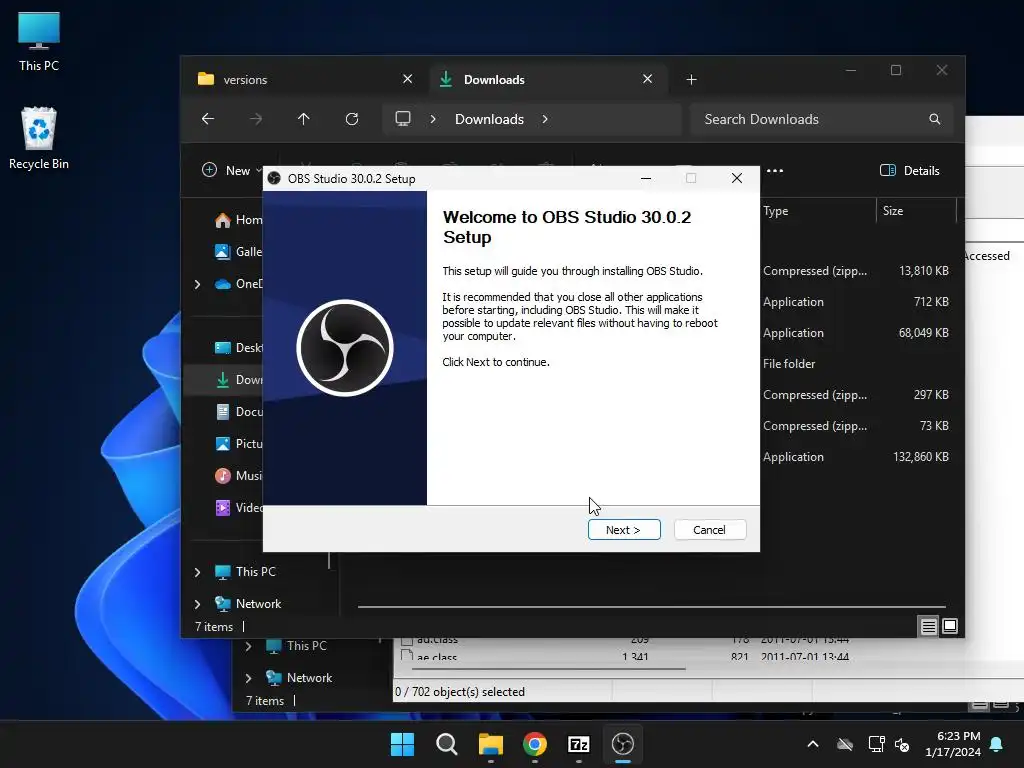
Task: Expand This PC in background Explorer window
Action: 248,646
